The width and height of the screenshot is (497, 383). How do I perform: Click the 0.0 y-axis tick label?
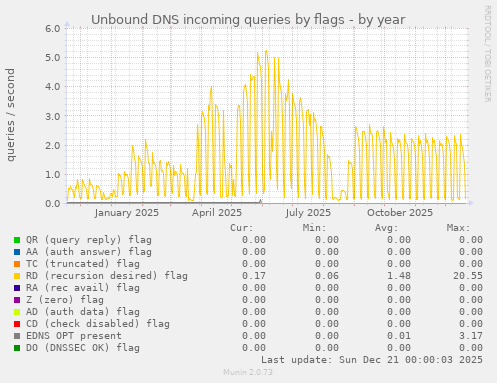(53, 204)
